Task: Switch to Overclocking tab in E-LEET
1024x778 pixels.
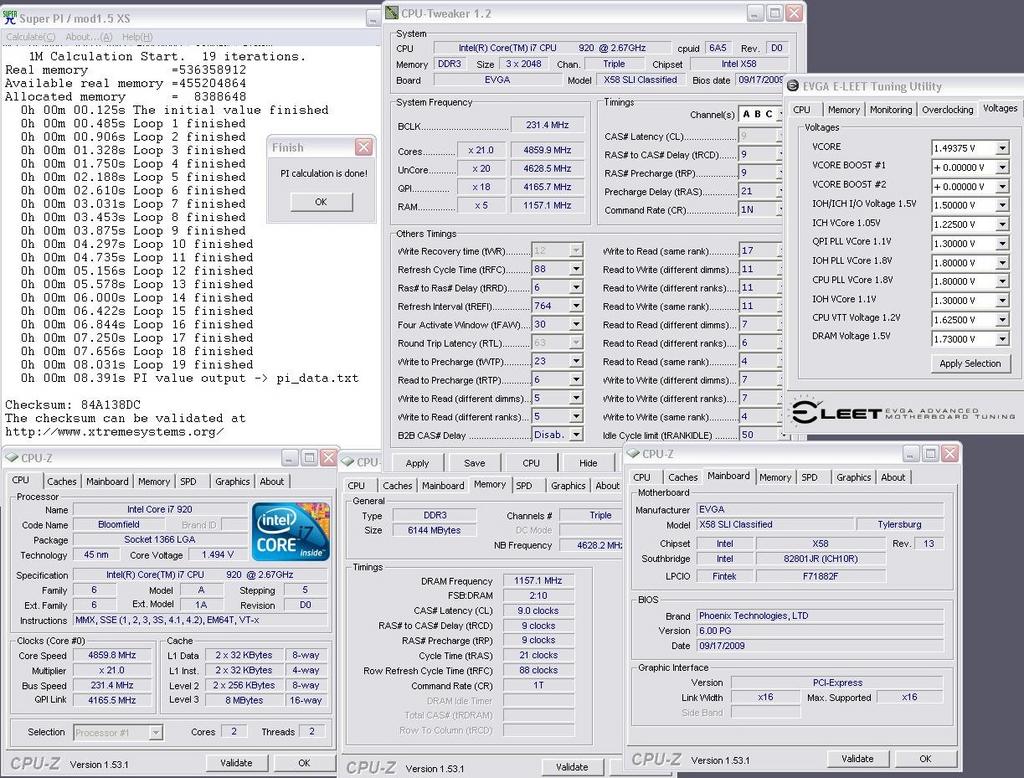Action: click(x=947, y=110)
